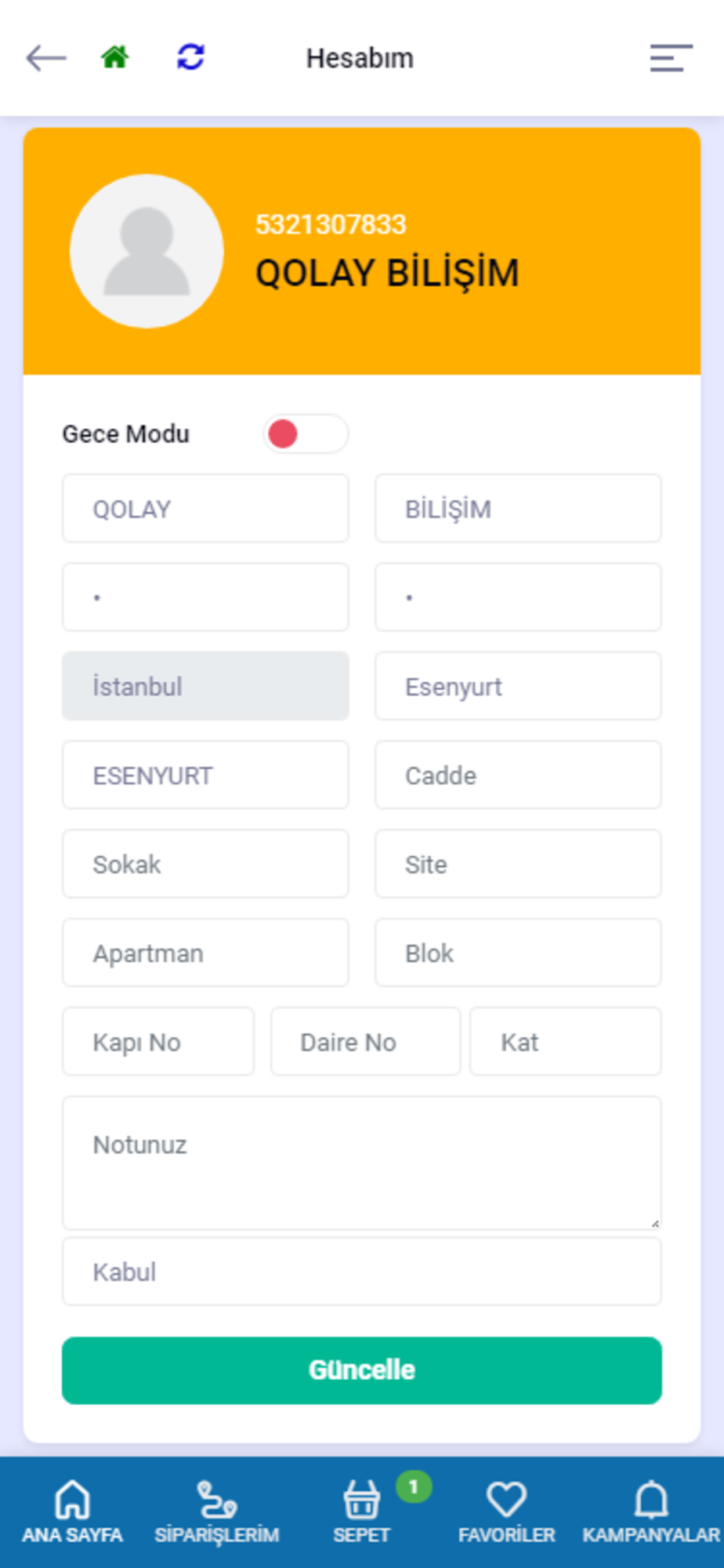This screenshot has width=724, height=1568.
Task: Toggle the Gece Modu switch
Action: (x=306, y=434)
